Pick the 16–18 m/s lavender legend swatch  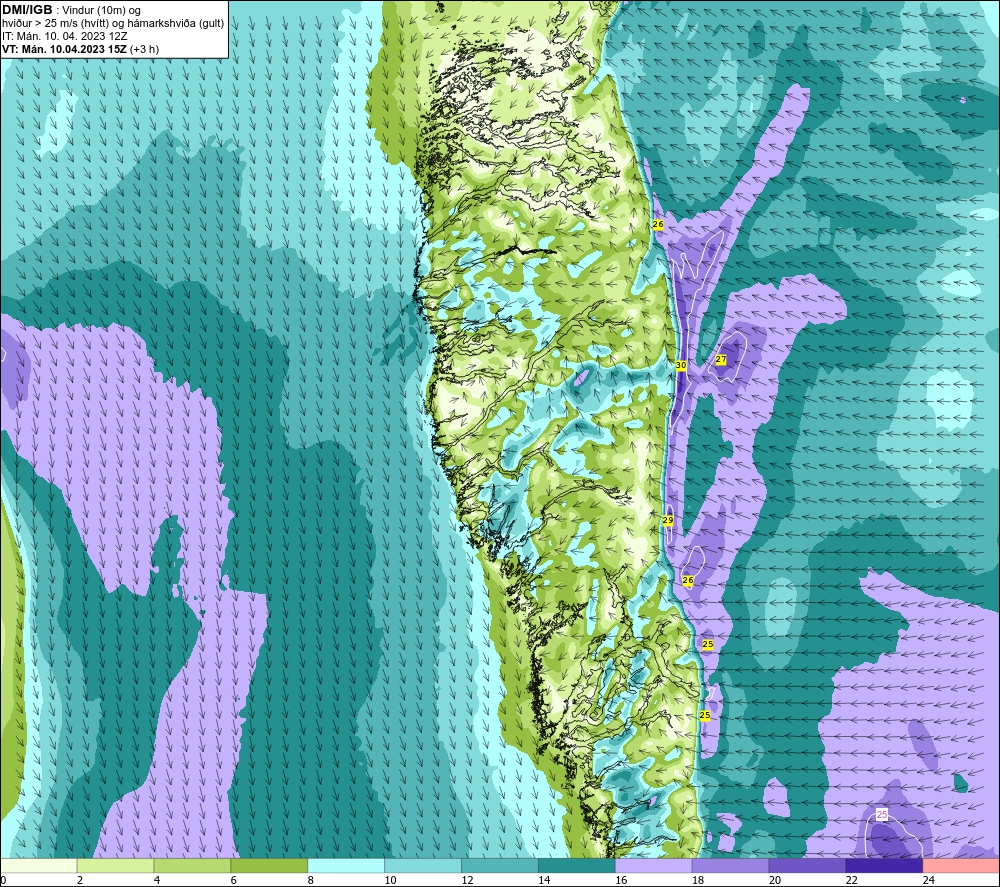tap(654, 865)
